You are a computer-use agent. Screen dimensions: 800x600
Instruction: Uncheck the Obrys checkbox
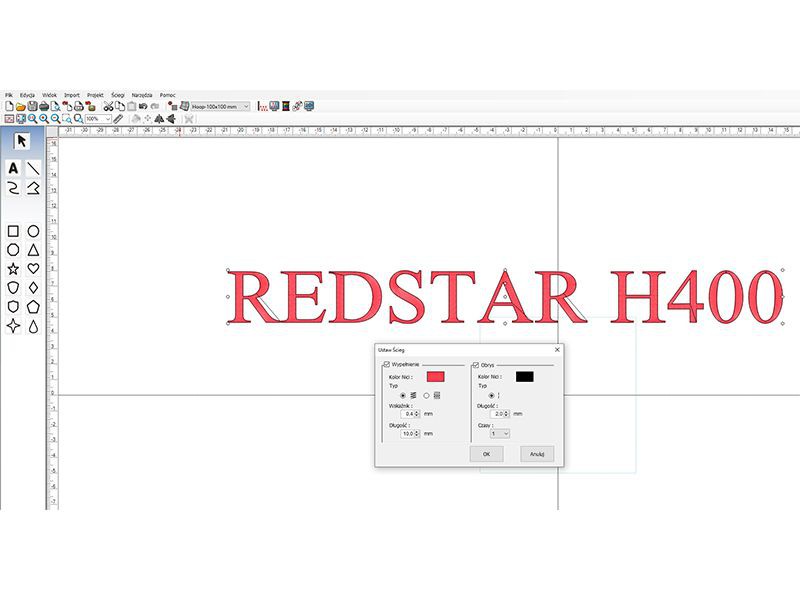coord(475,364)
